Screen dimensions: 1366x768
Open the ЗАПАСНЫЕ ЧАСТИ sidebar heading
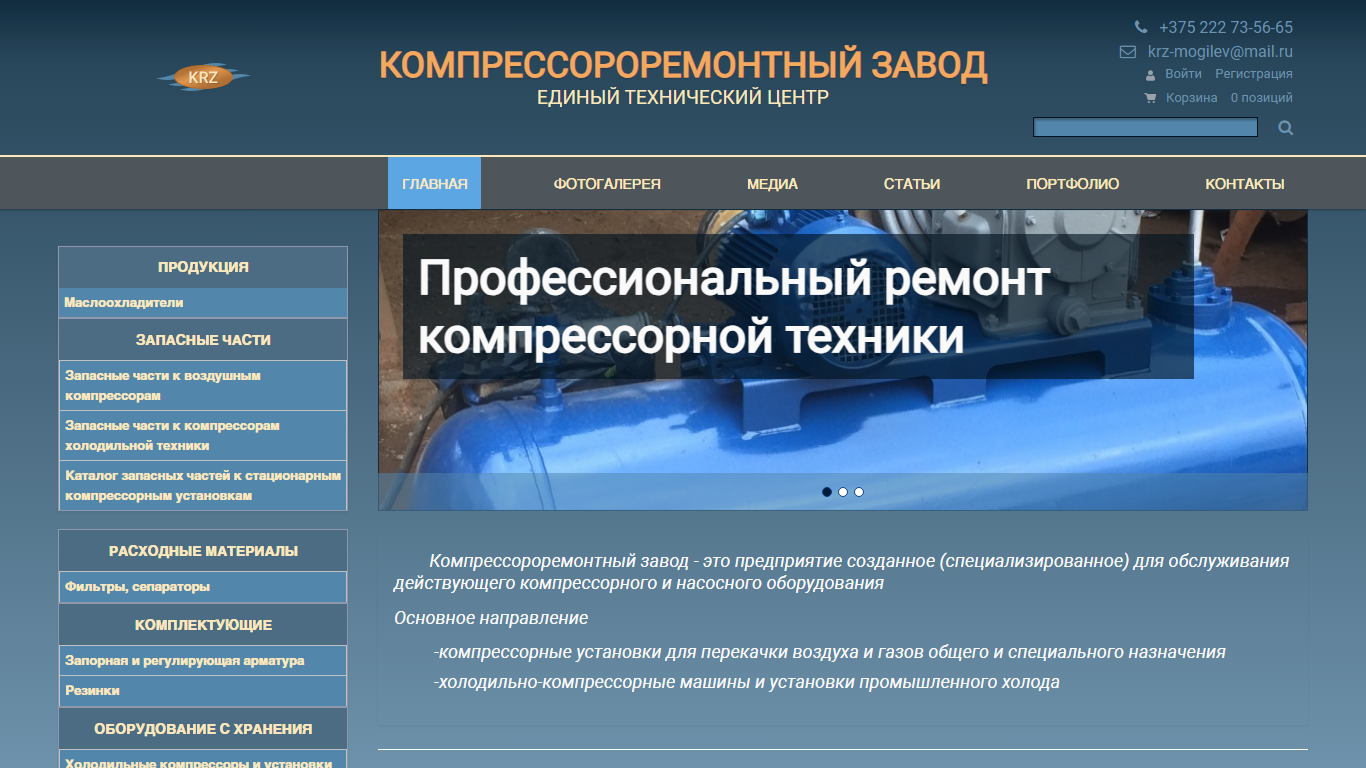pos(203,340)
